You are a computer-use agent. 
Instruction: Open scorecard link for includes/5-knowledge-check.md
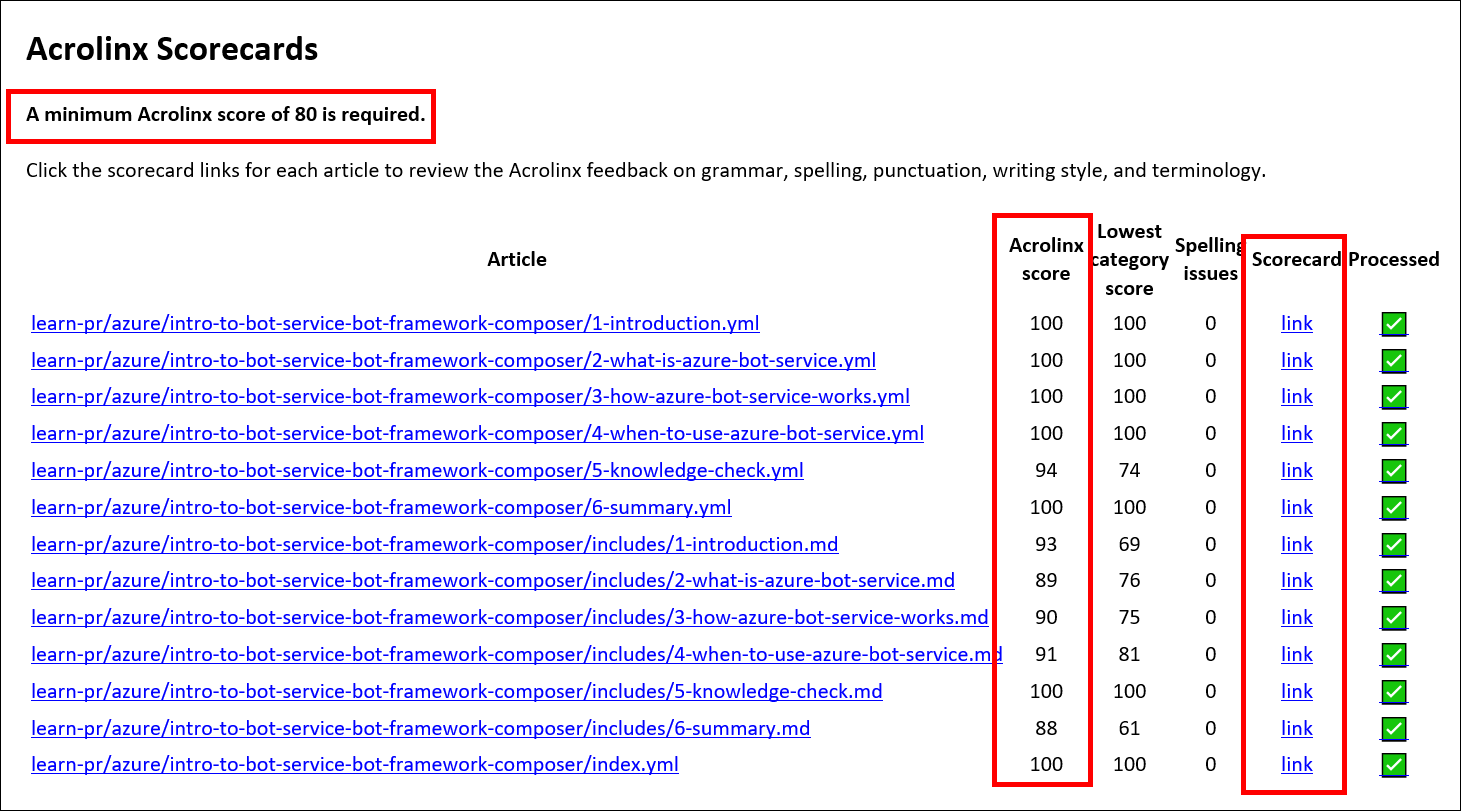pos(1297,691)
